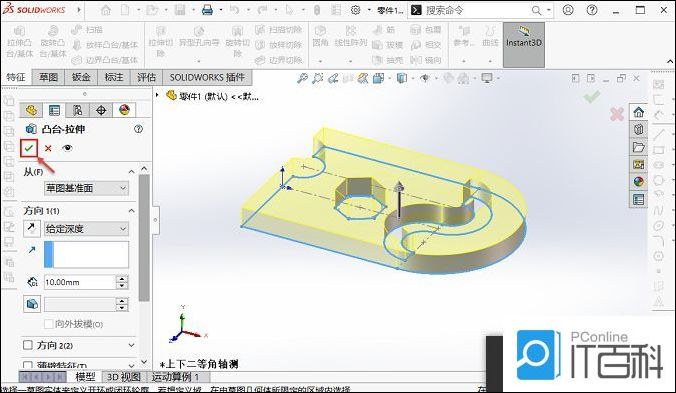Switch to the 草图 ribbon tab

48,77
